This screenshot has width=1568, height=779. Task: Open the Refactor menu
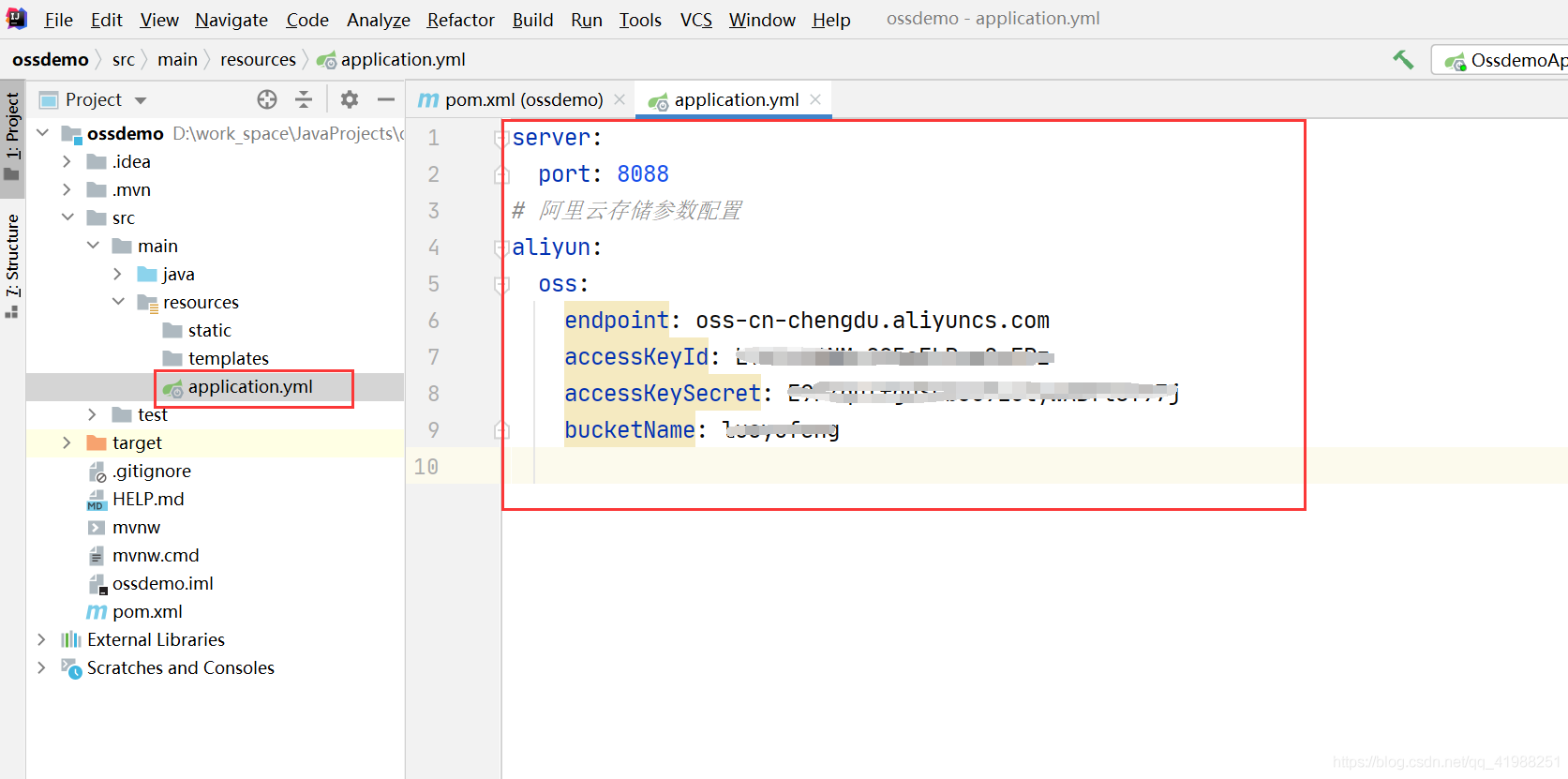coord(461,20)
